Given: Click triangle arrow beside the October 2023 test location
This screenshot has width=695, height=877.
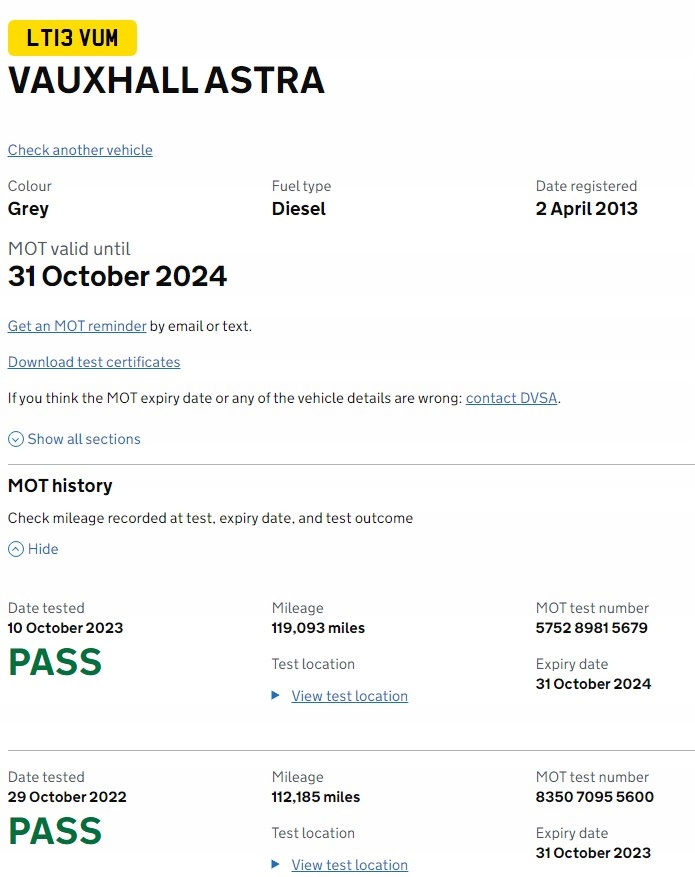Looking at the screenshot, I should pos(276,696).
